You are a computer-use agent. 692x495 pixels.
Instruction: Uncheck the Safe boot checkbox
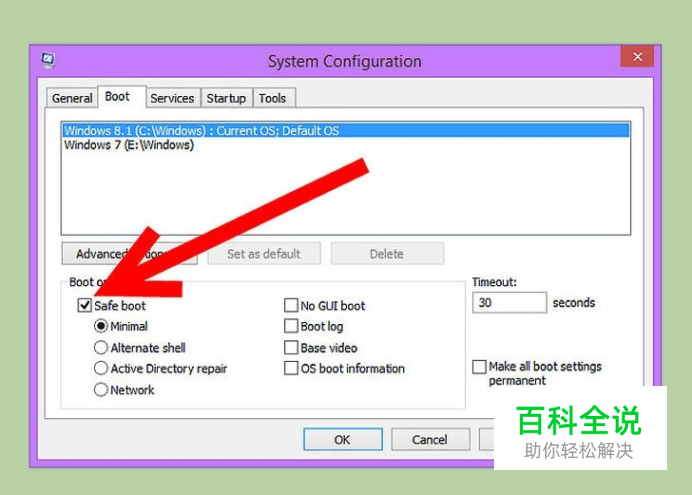(x=84, y=305)
